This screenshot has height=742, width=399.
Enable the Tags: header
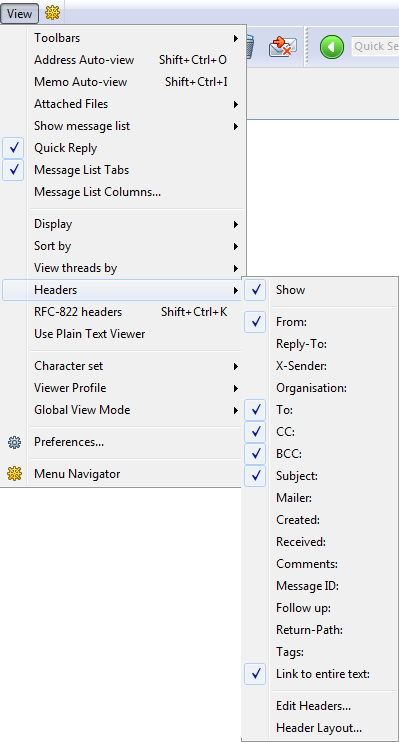pos(320,652)
